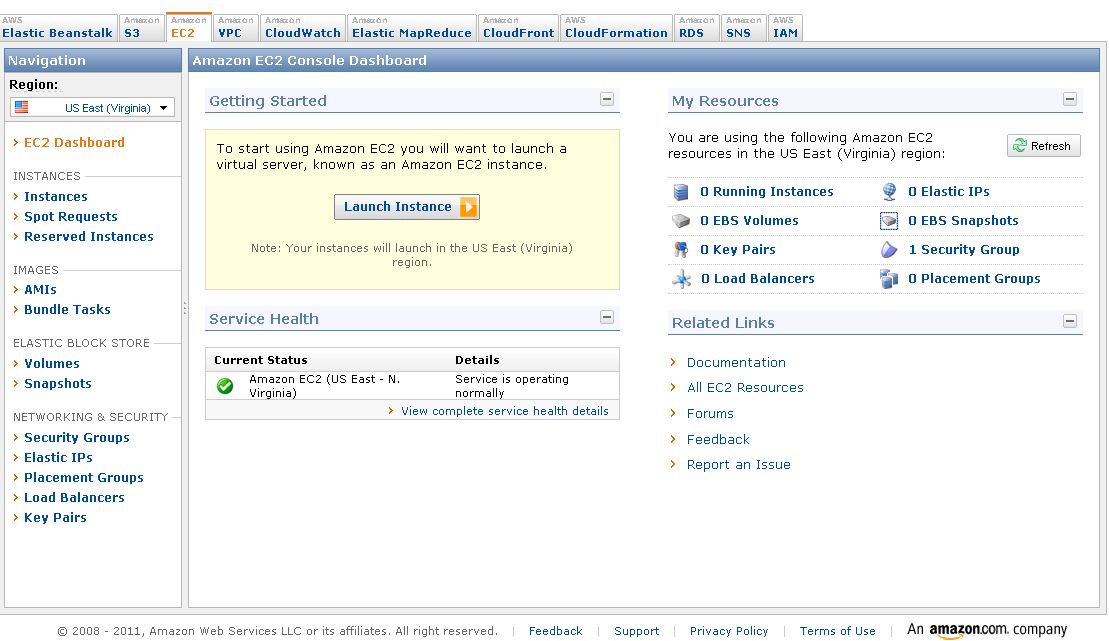Refresh the My Resources list
1109x641 pixels.
(x=1043, y=146)
